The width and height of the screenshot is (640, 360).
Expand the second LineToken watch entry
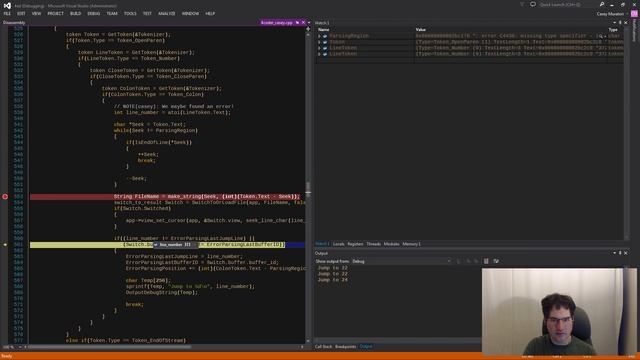(320, 54)
